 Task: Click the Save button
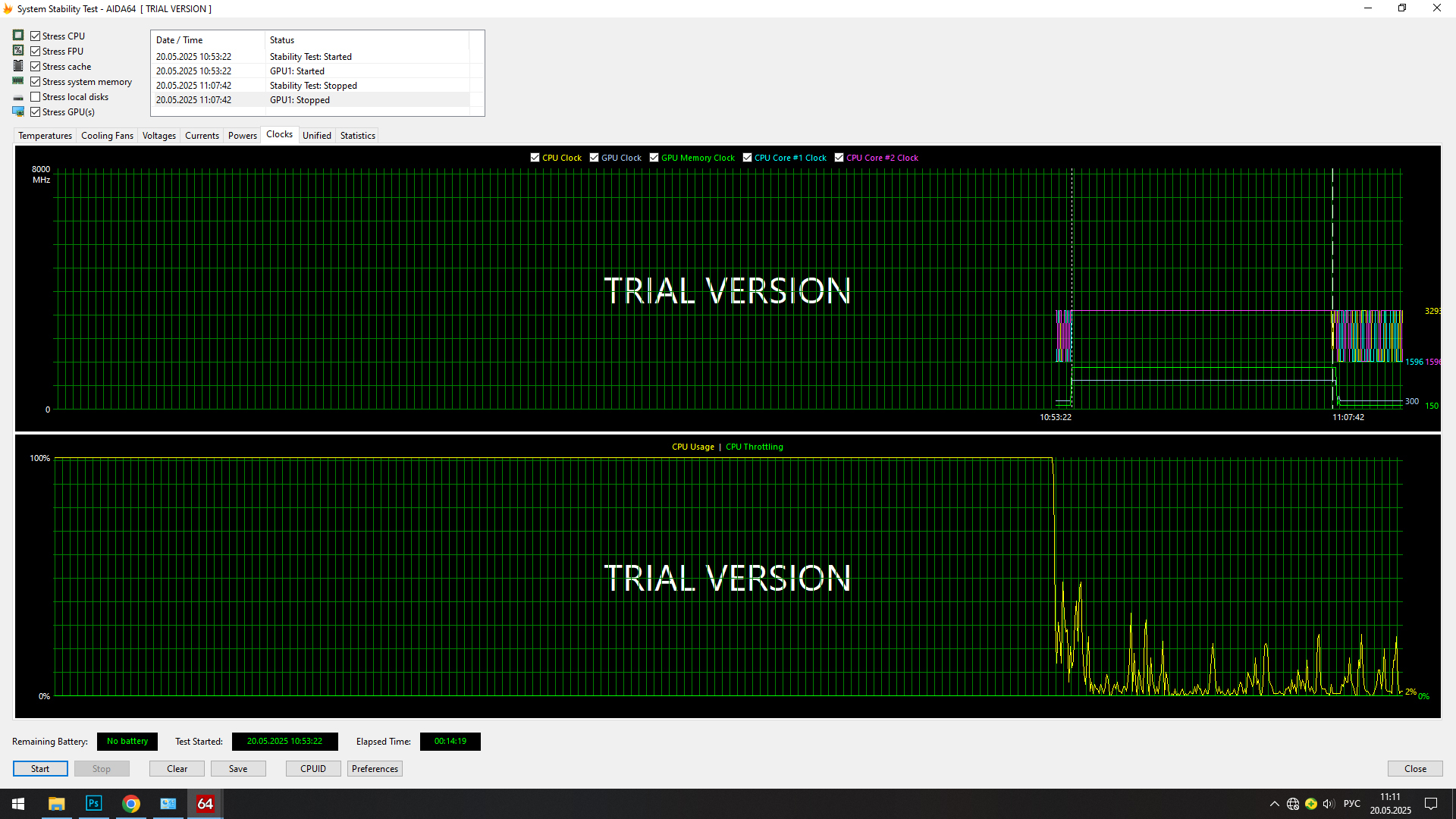click(238, 768)
